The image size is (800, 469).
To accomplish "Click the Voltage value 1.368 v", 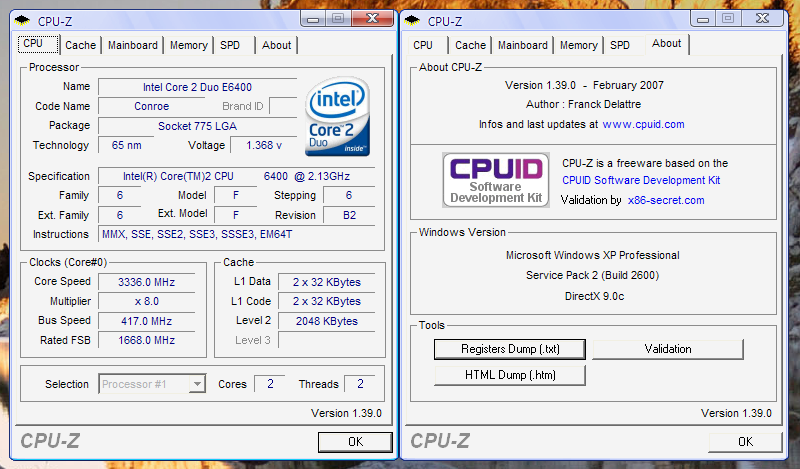I will point(263,145).
